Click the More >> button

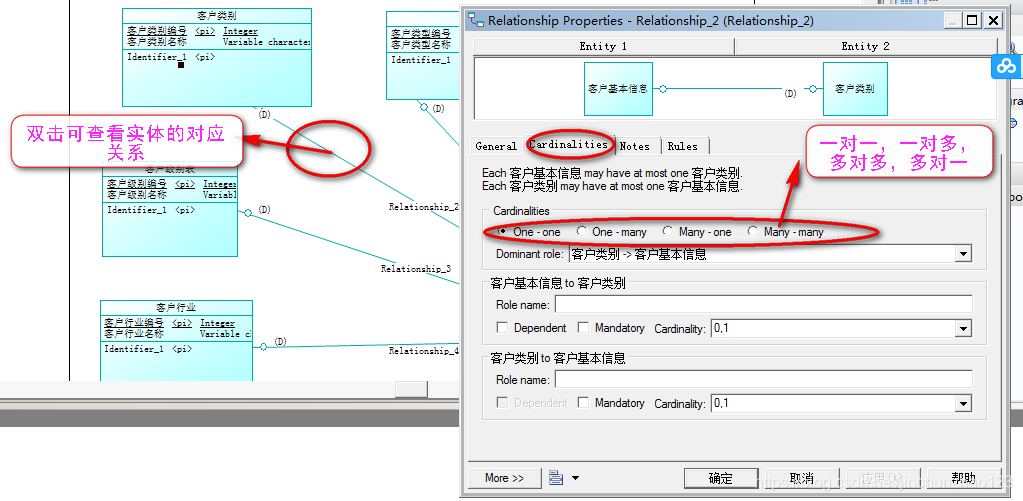coord(504,478)
